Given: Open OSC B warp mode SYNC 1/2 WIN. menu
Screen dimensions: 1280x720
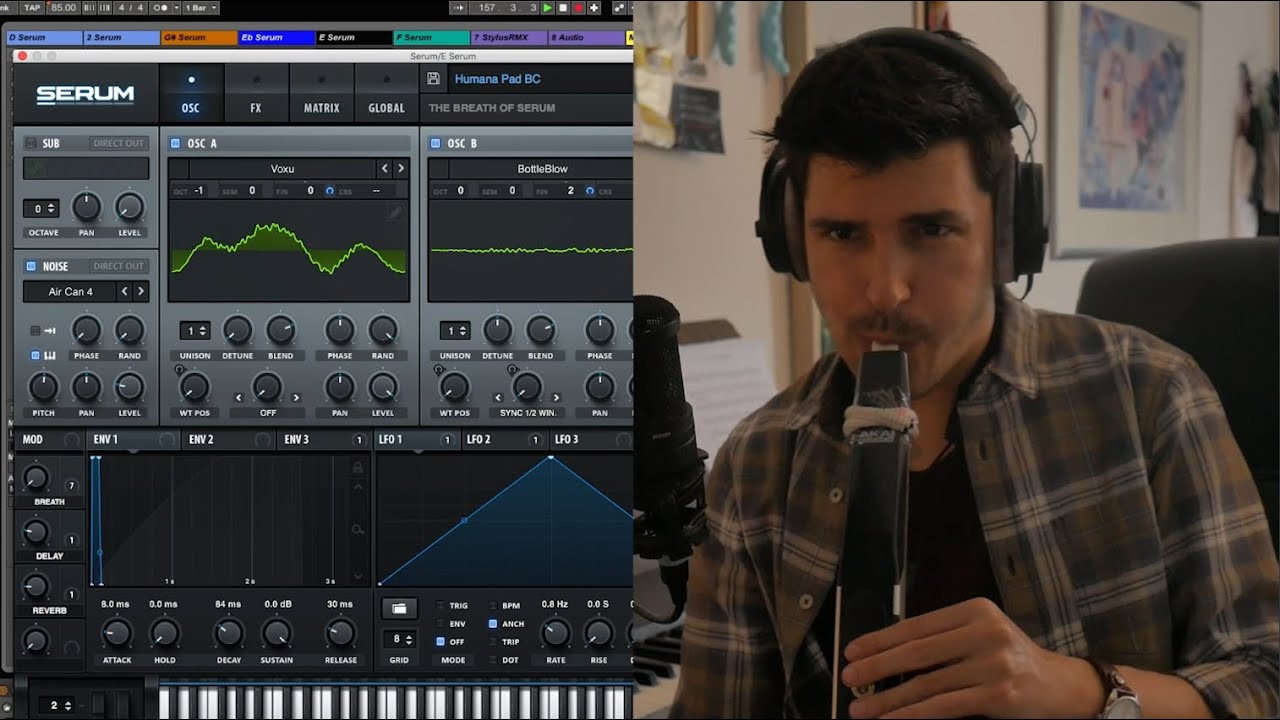Looking at the screenshot, I should click(527, 412).
